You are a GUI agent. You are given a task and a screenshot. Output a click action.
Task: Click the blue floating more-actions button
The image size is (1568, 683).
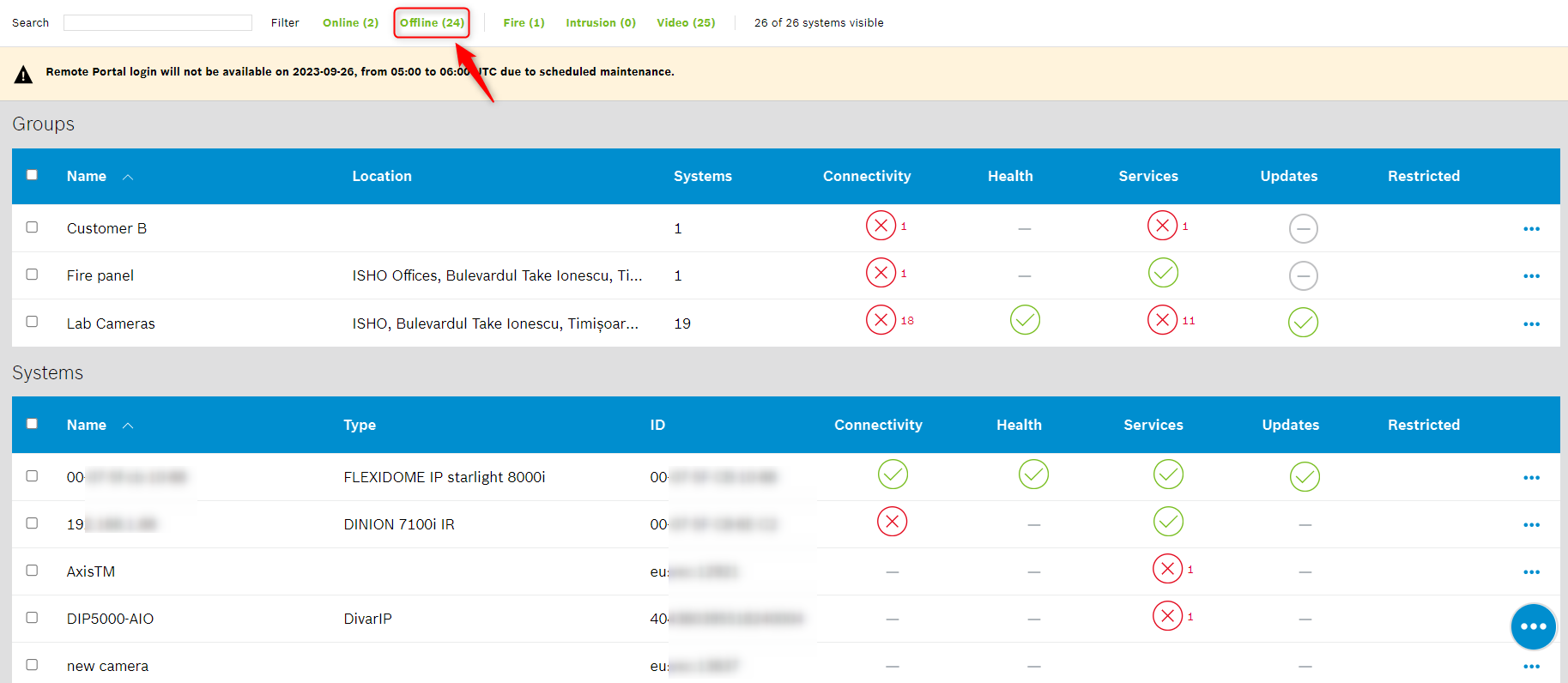[1533, 626]
